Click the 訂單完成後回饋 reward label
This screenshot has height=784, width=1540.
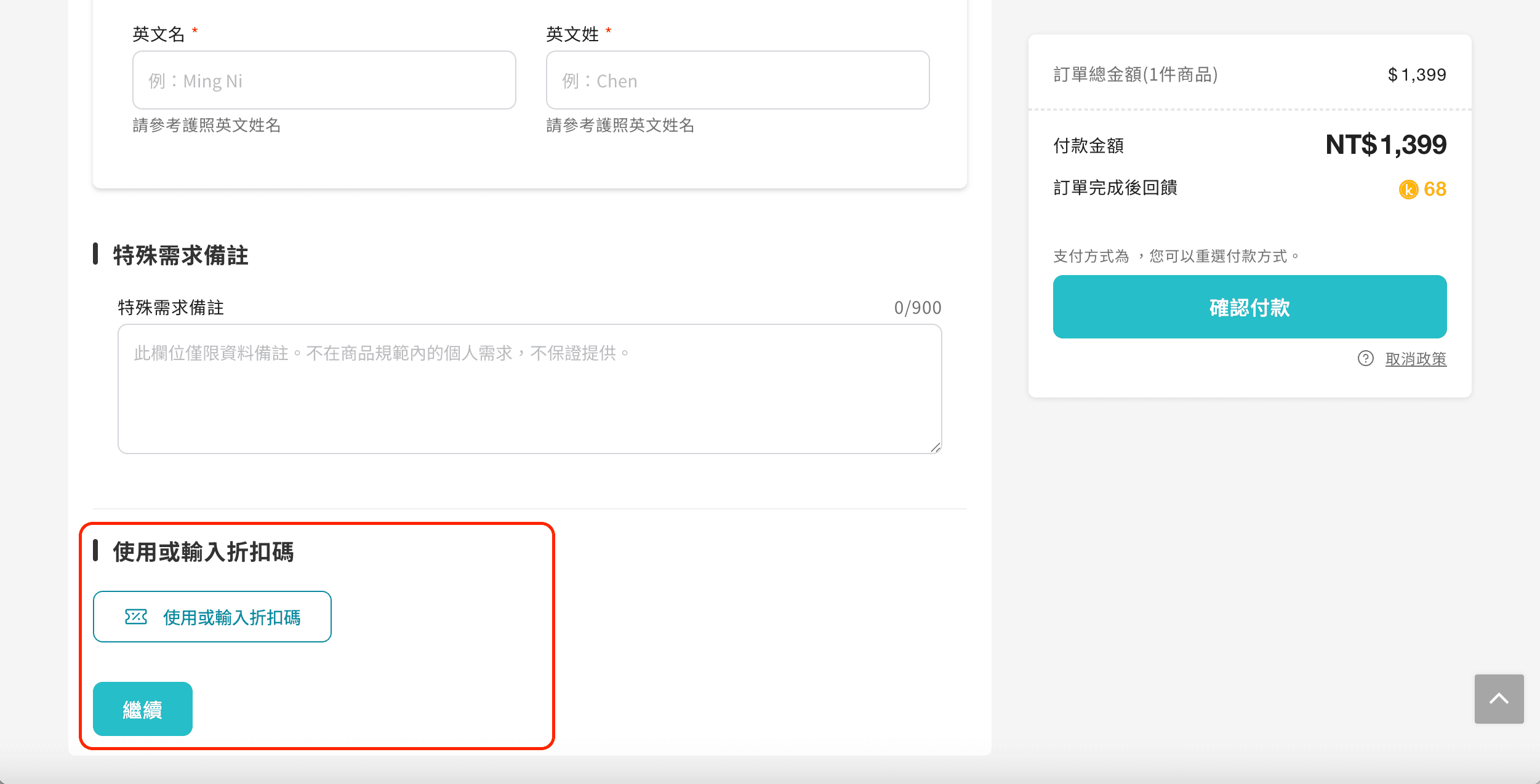pyautogui.click(x=1114, y=188)
